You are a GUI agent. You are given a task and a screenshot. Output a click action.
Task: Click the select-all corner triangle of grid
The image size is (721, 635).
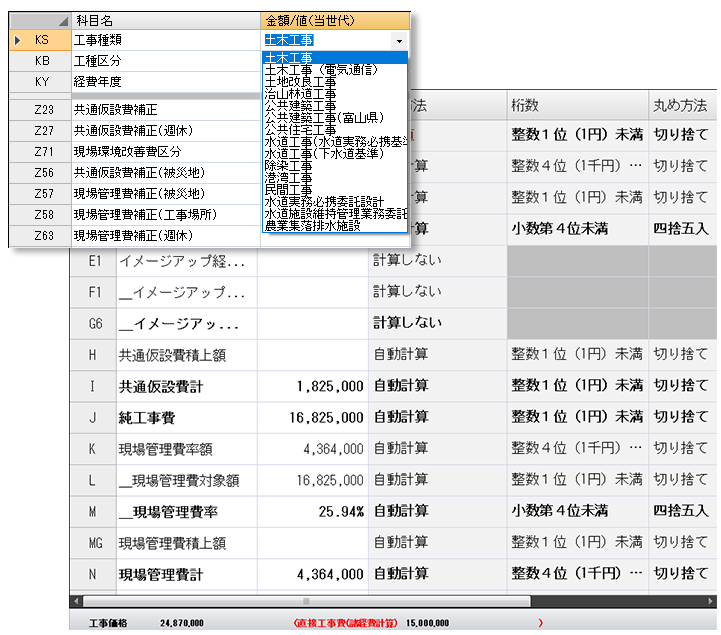pos(63,21)
